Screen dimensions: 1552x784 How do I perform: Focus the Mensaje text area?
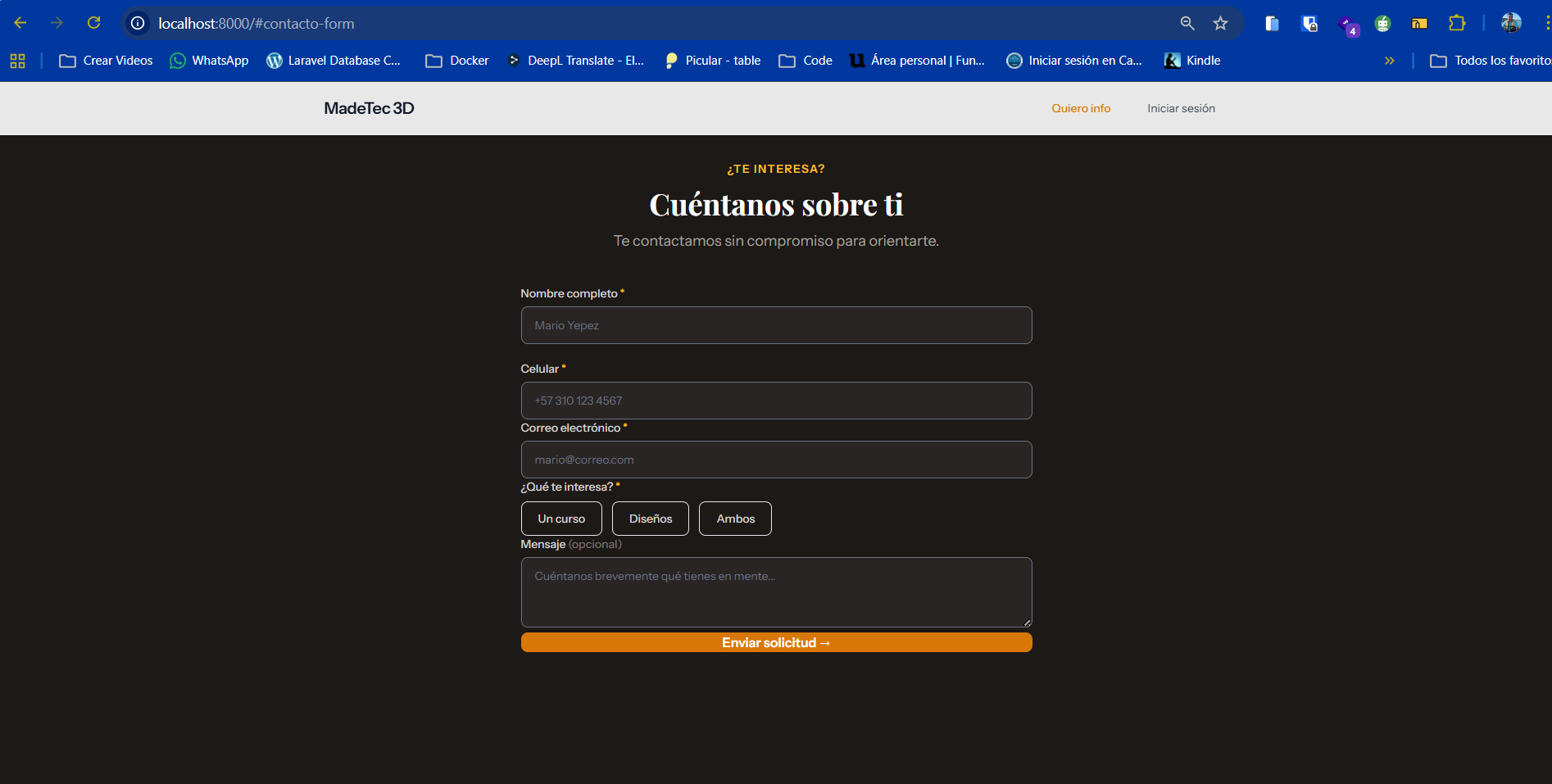coord(776,592)
